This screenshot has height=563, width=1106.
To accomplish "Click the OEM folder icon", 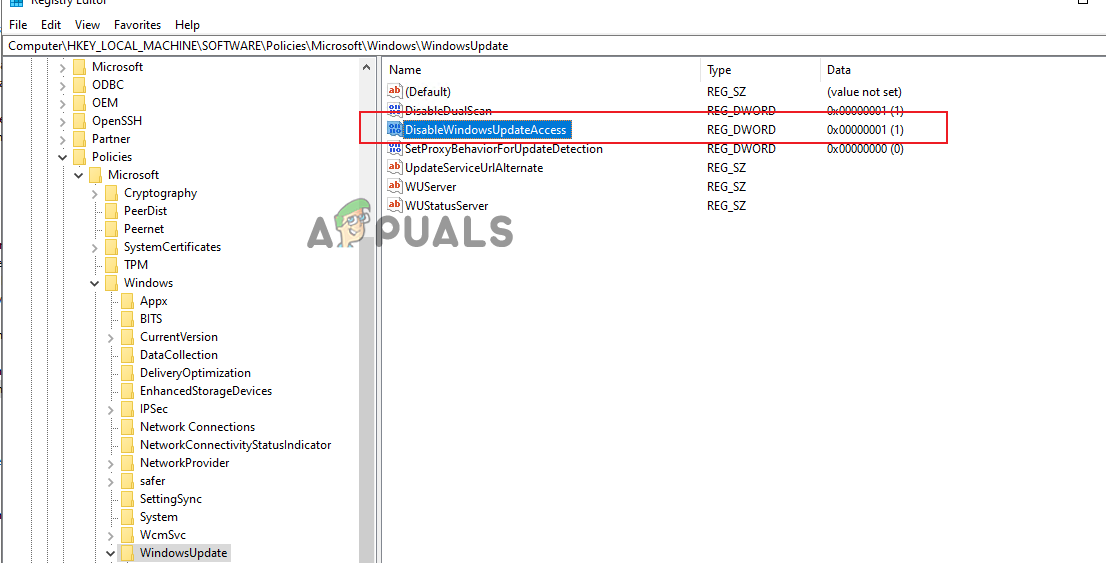I will 79,103.
